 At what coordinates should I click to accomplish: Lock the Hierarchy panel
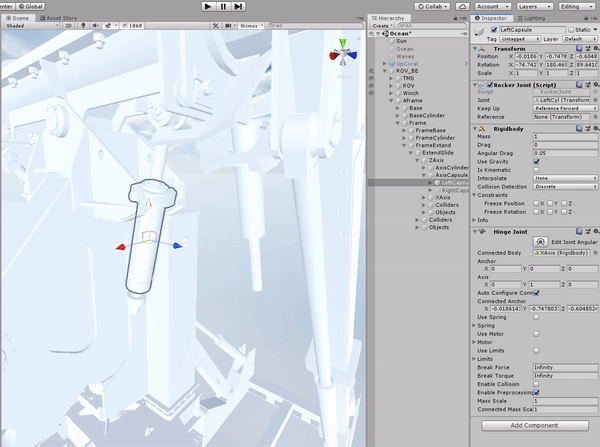(x=455, y=18)
